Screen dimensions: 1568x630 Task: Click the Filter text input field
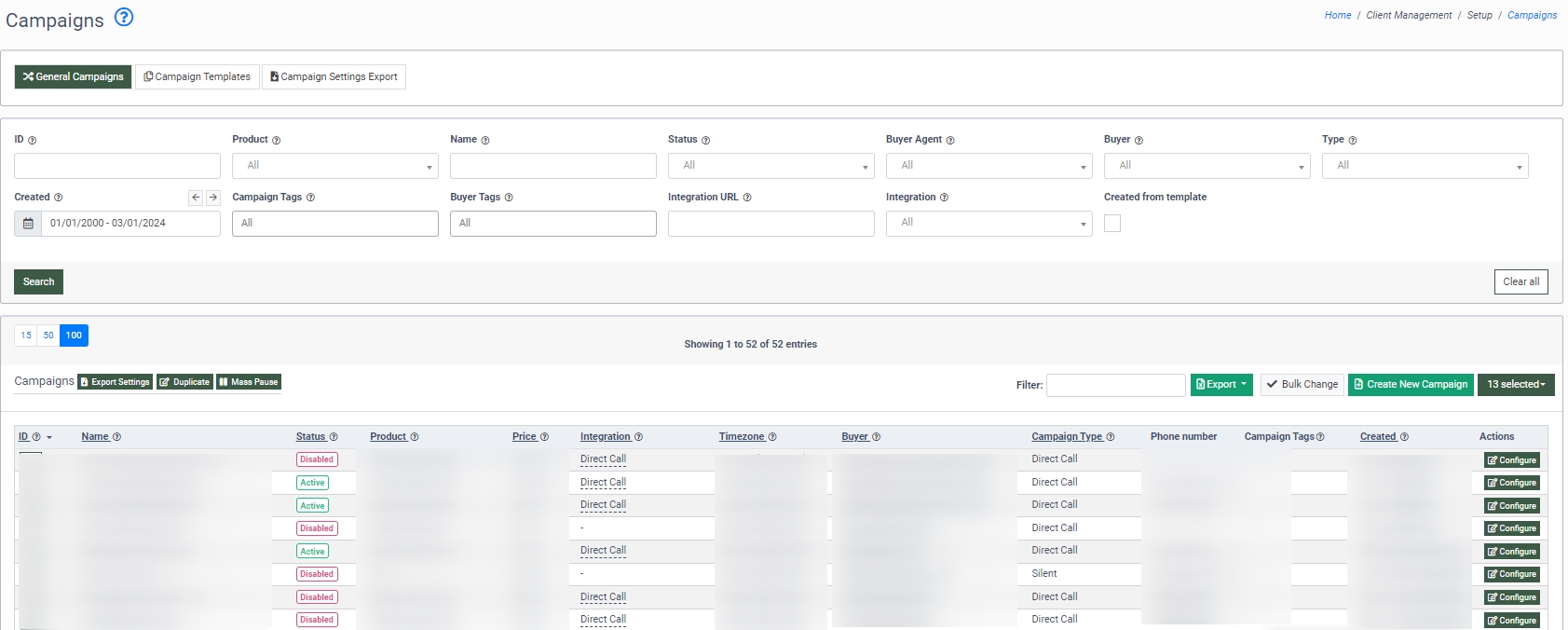pyautogui.click(x=1115, y=386)
